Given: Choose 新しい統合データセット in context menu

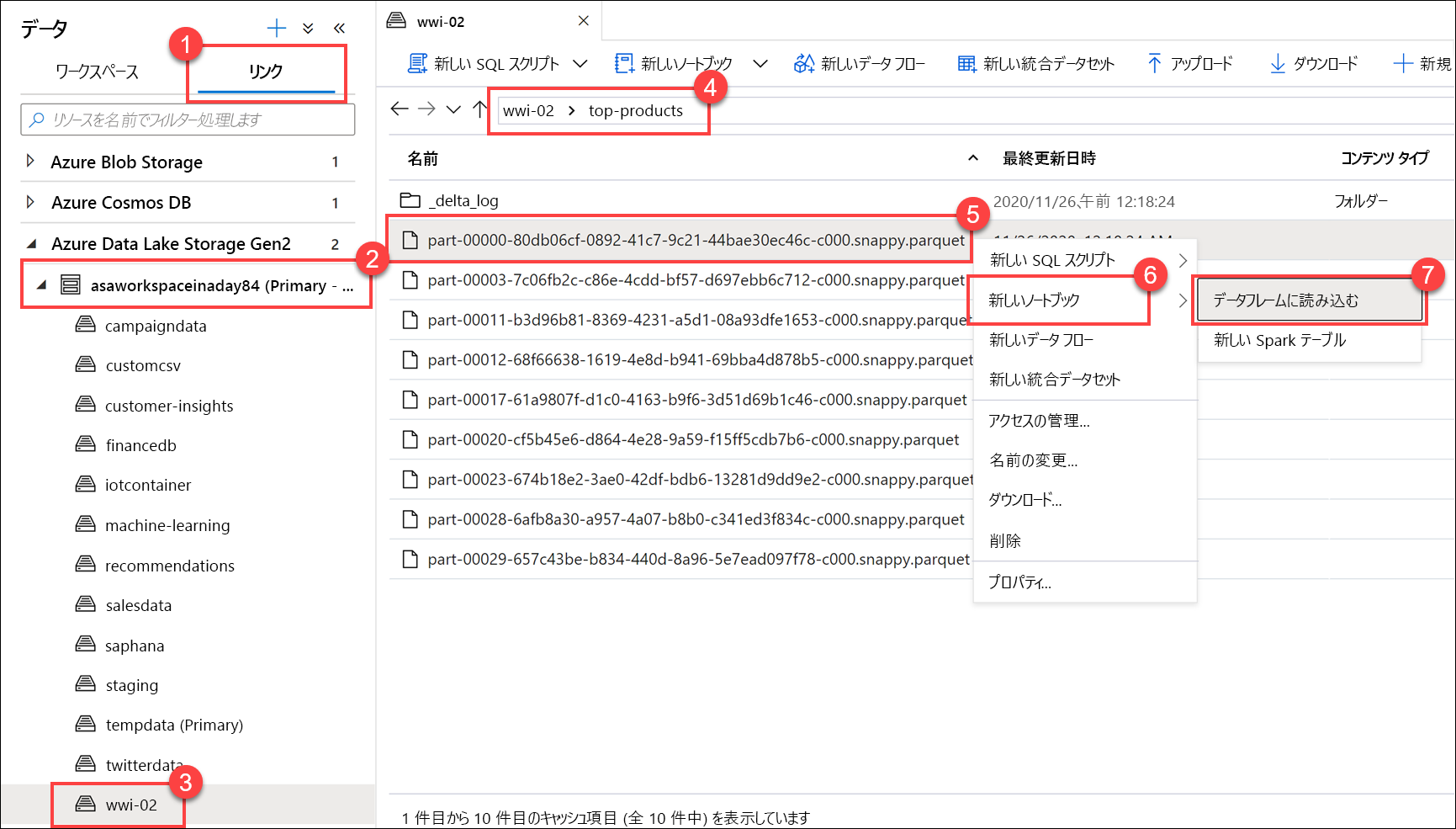Looking at the screenshot, I should tap(1085, 380).
